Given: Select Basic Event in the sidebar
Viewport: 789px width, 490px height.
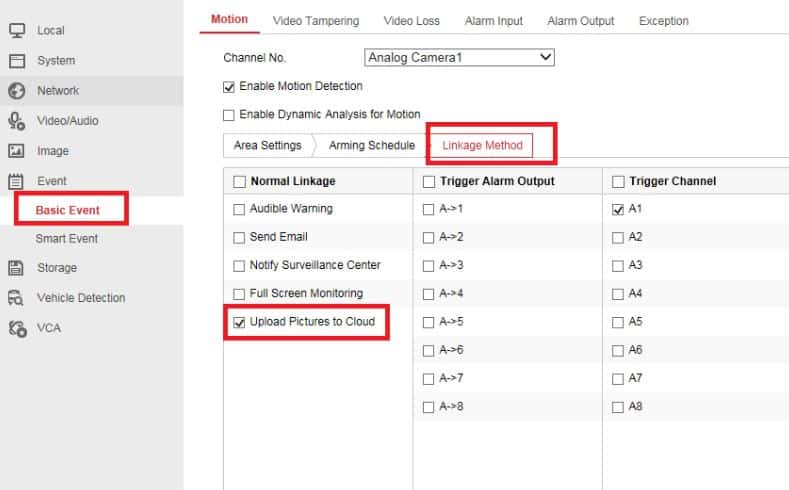Looking at the screenshot, I should click(x=67, y=211).
